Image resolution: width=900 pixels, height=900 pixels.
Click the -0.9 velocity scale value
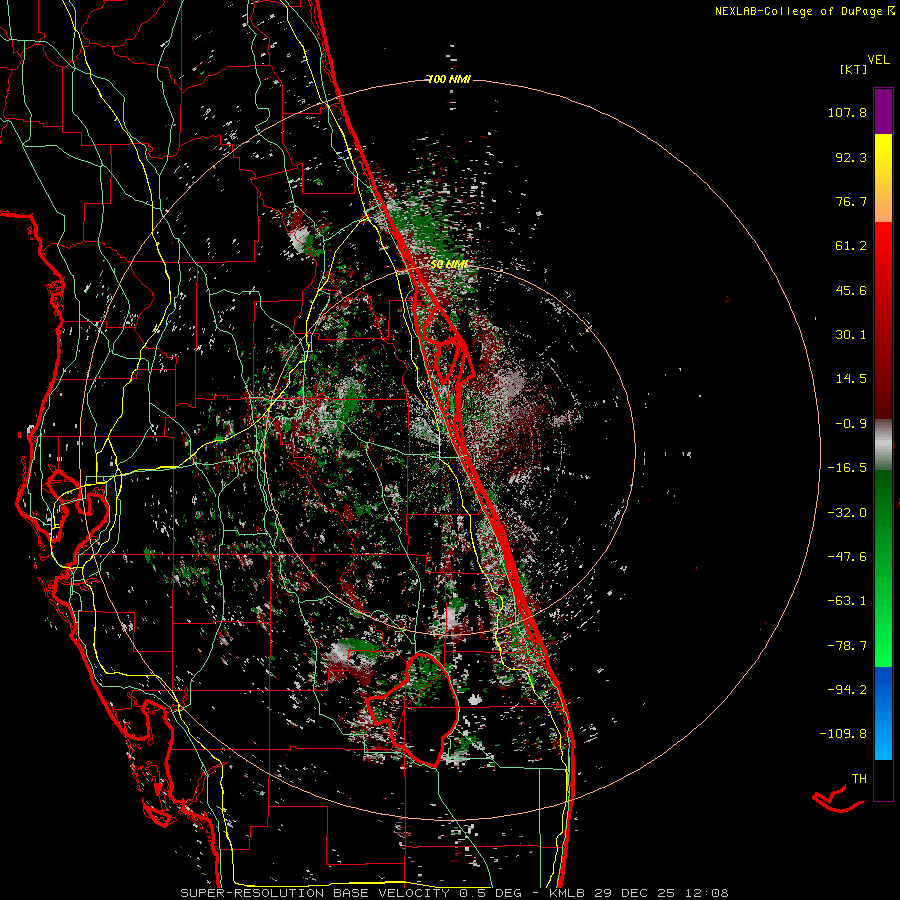(x=851, y=424)
